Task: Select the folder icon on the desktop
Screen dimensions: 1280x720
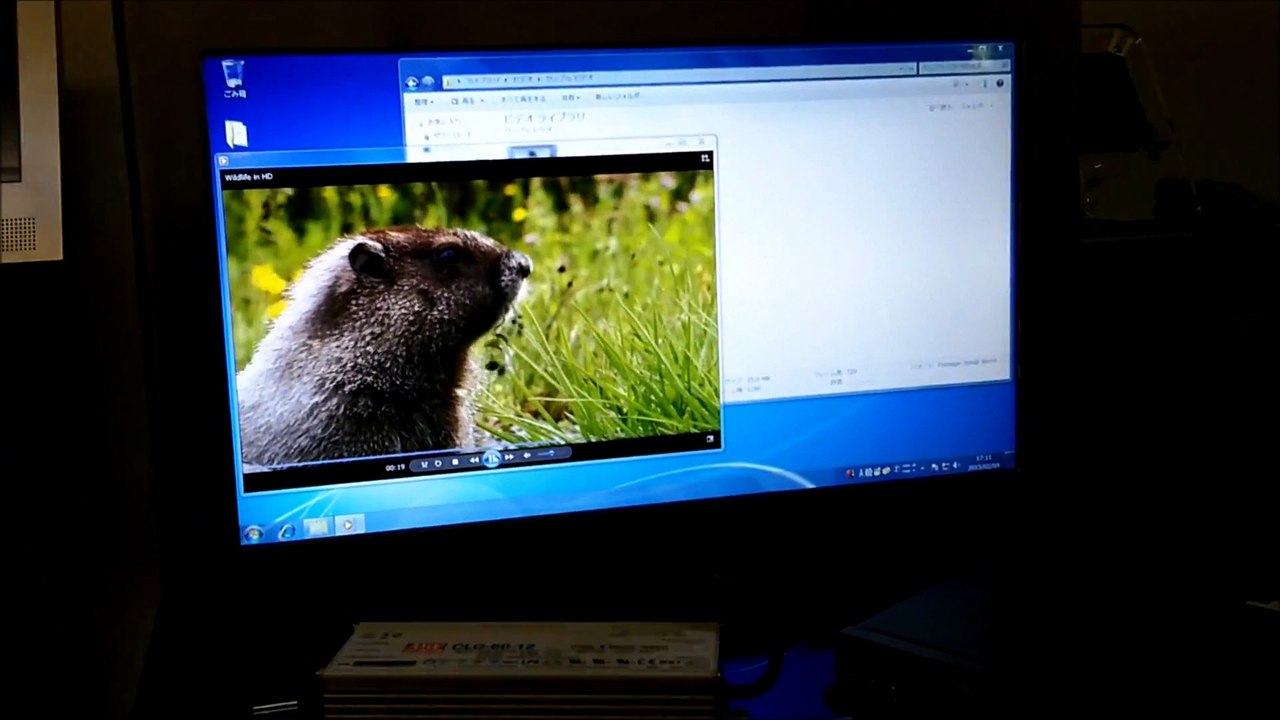Action: (236, 134)
